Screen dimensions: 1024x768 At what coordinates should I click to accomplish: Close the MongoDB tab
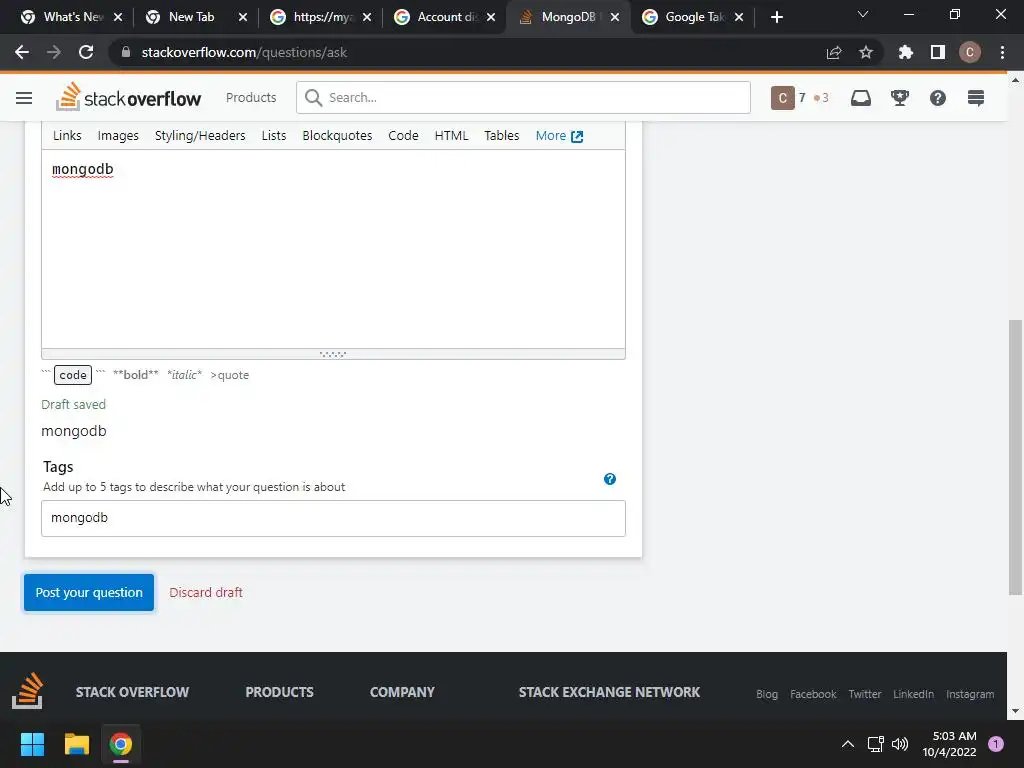click(615, 17)
